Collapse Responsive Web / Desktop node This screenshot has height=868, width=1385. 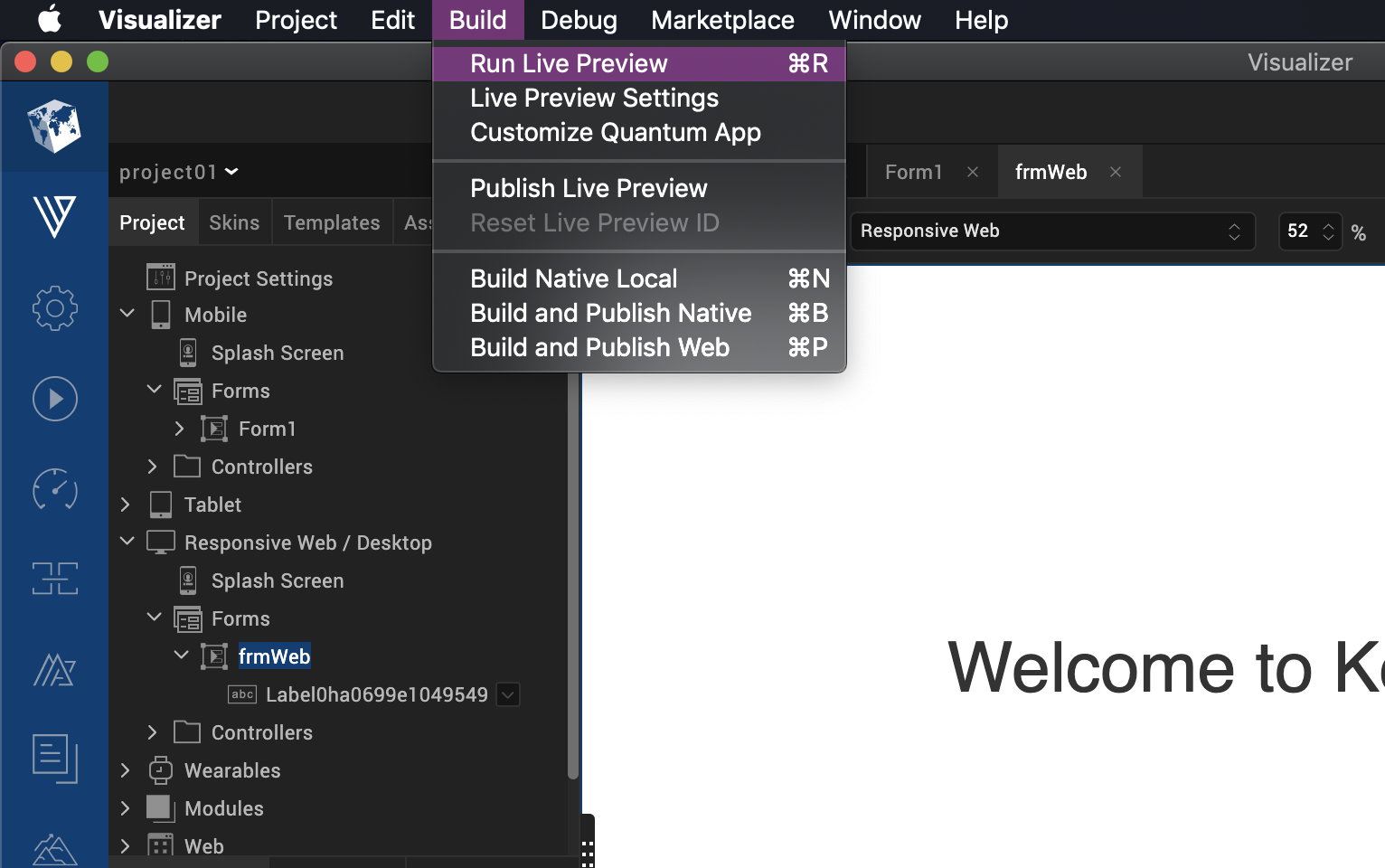[127, 541]
